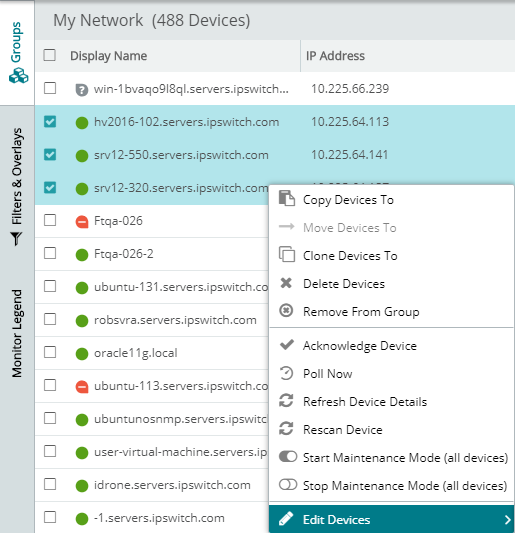Click green status icon for srv12-550

(82, 156)
